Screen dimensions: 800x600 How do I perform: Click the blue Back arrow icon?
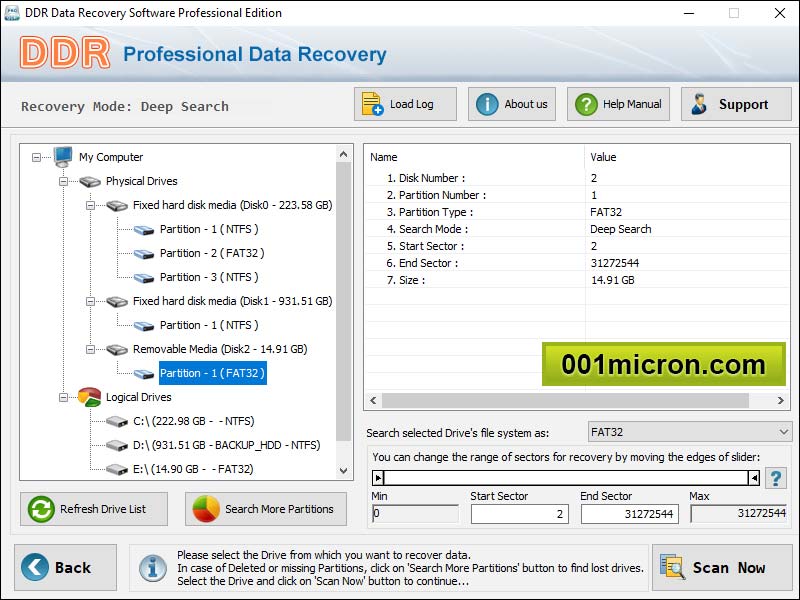click(x=35, y=567)
